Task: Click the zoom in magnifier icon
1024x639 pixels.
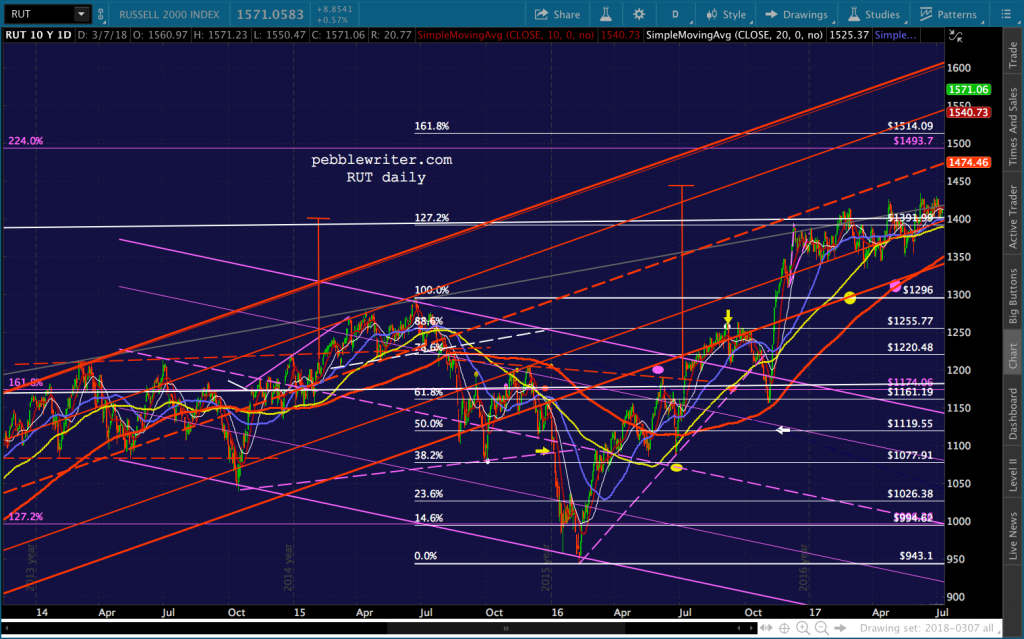Action: (x=803, y=628)
